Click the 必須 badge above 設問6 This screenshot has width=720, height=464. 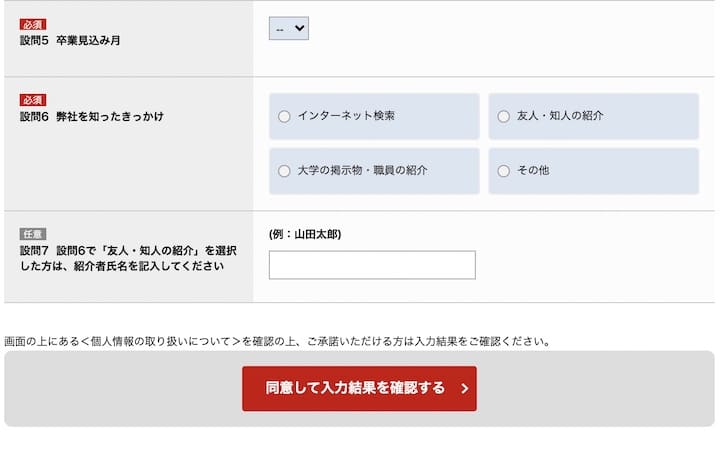pos(33,100)
